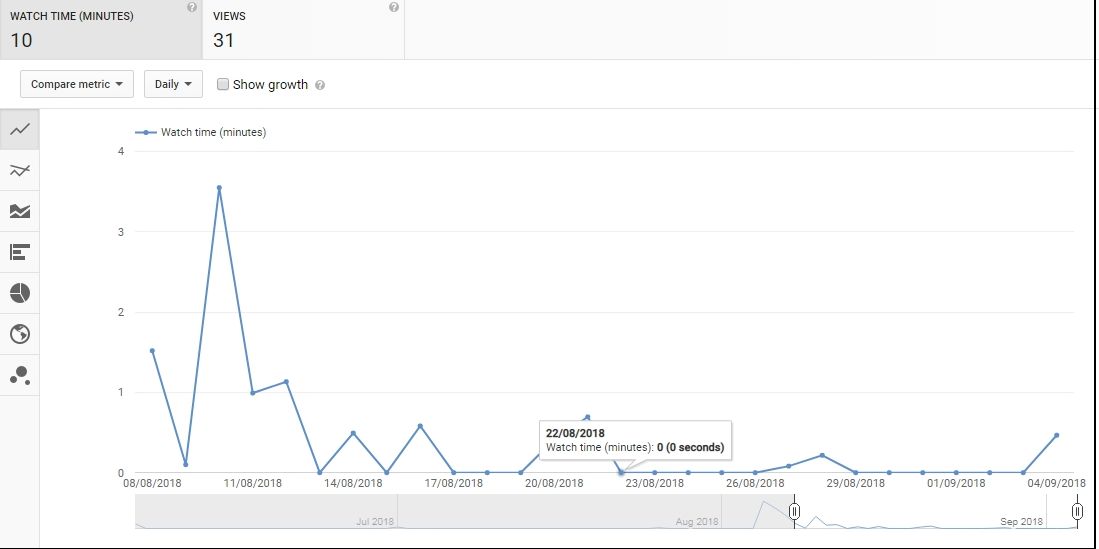Viewport: 1099px width, 549px height.
Task: Switch to multi-line chart icon
Action: click(x=20, y=170)
